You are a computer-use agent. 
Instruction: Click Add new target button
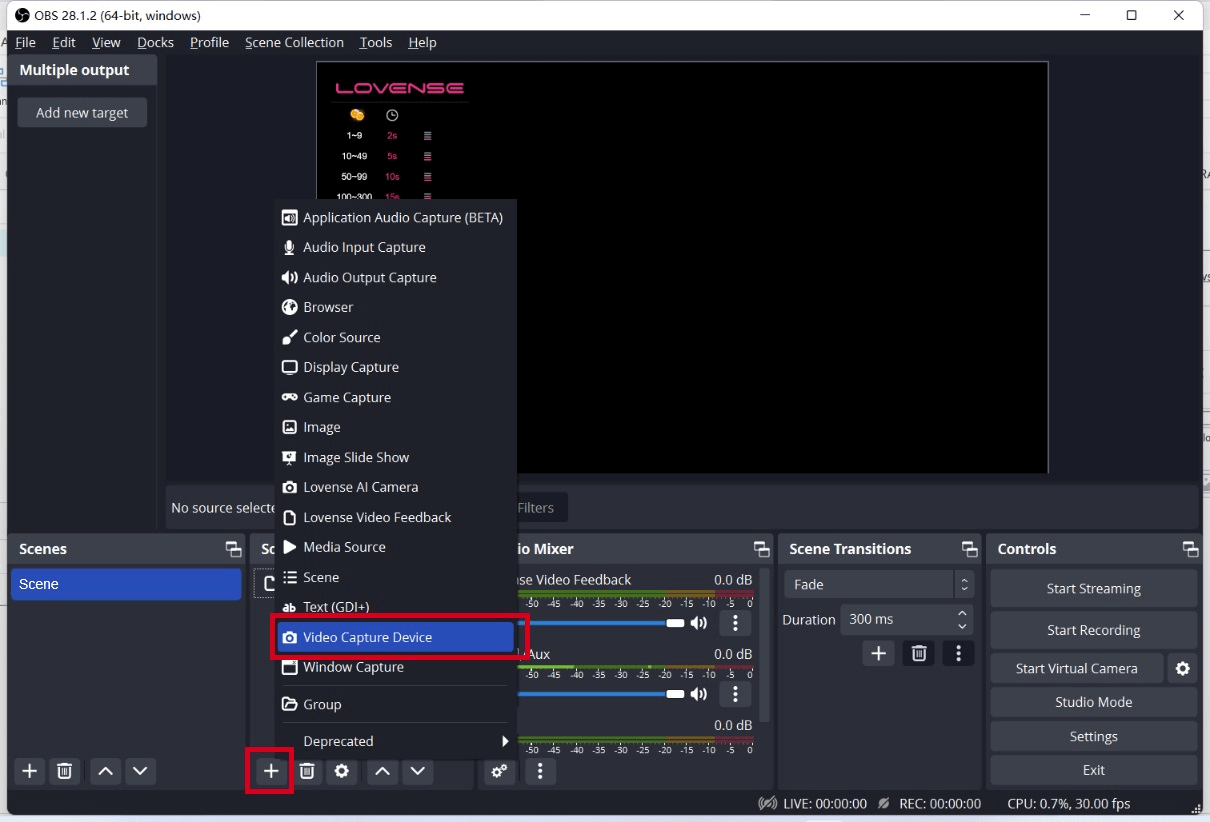(x=82, y=113)
